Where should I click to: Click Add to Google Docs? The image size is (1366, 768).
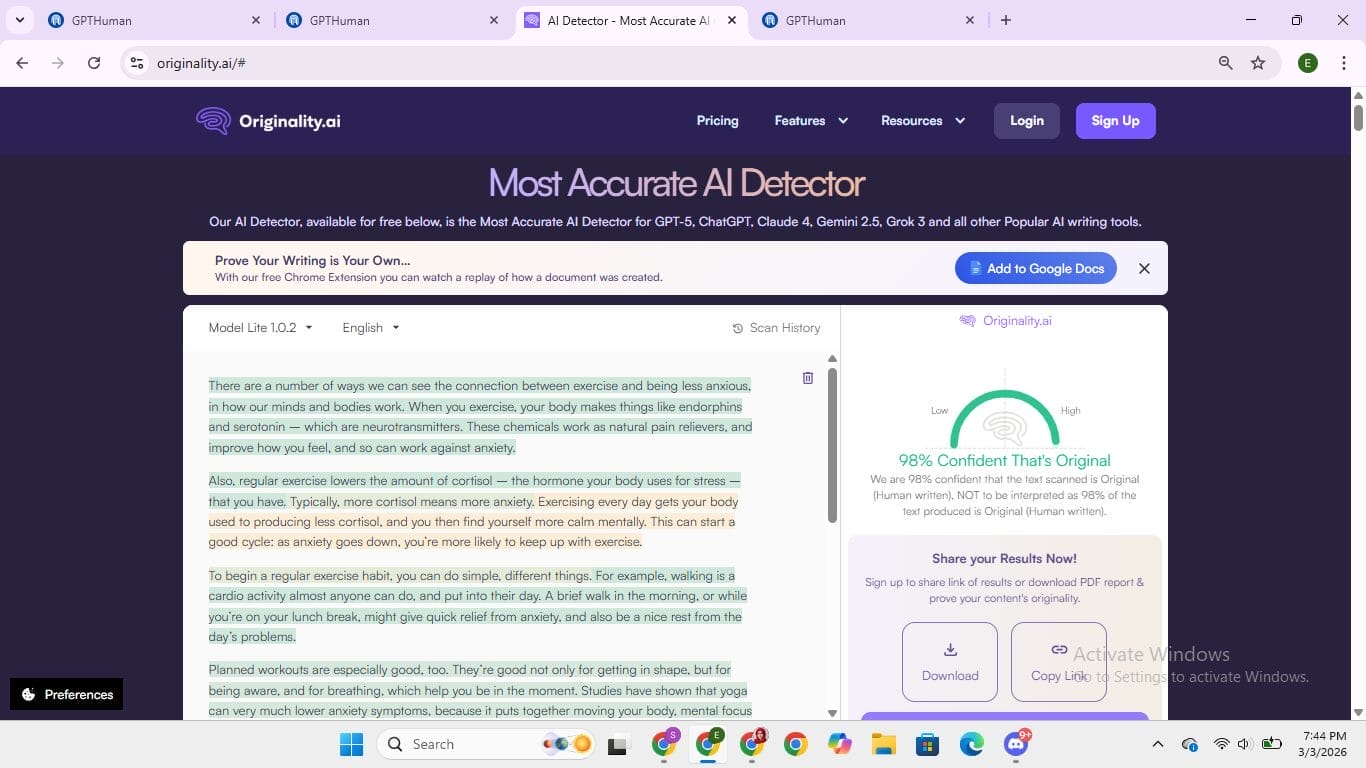tap(1035, 268)
